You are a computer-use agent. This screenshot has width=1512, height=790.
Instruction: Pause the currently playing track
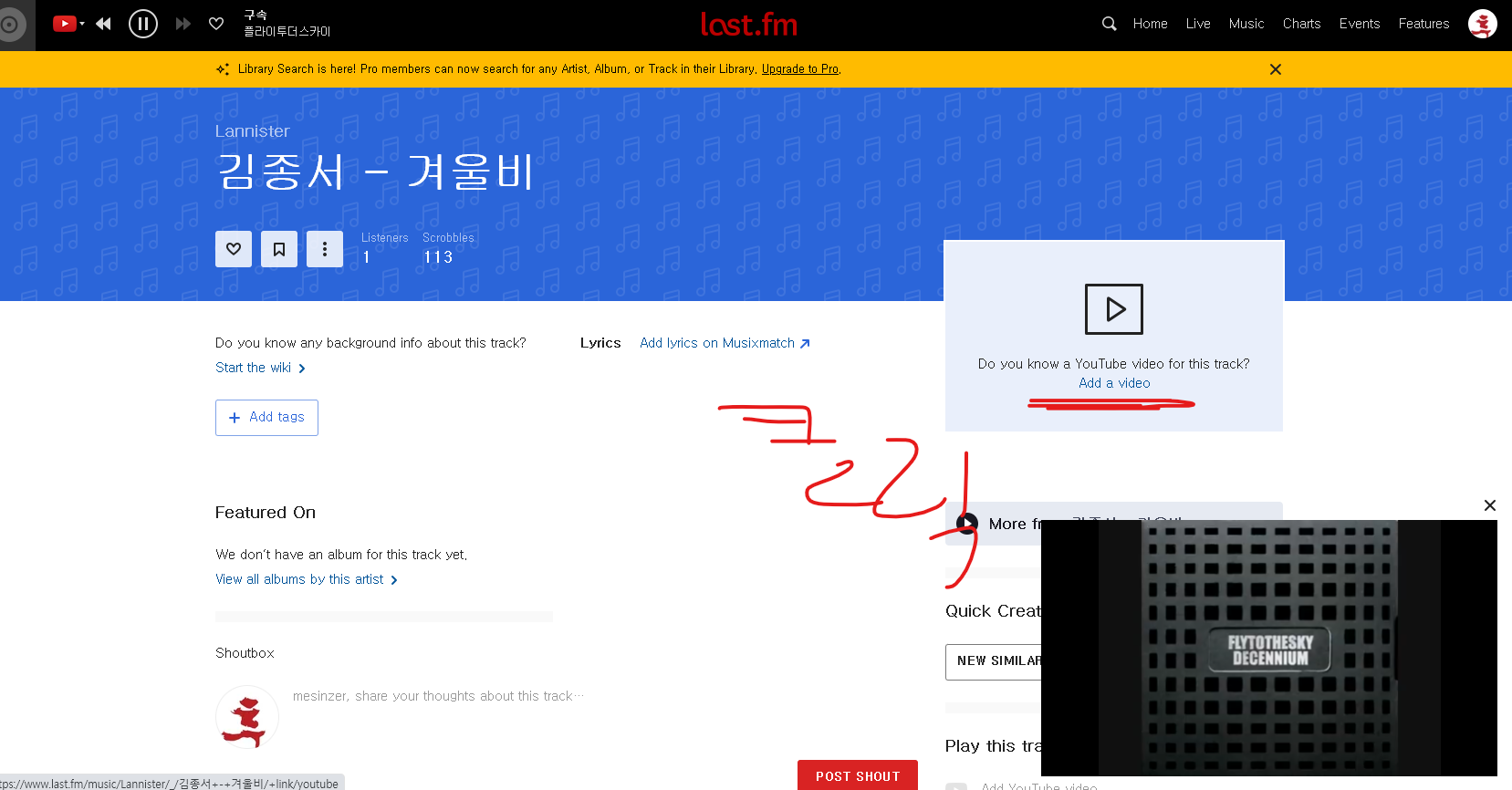click(143, 24)
